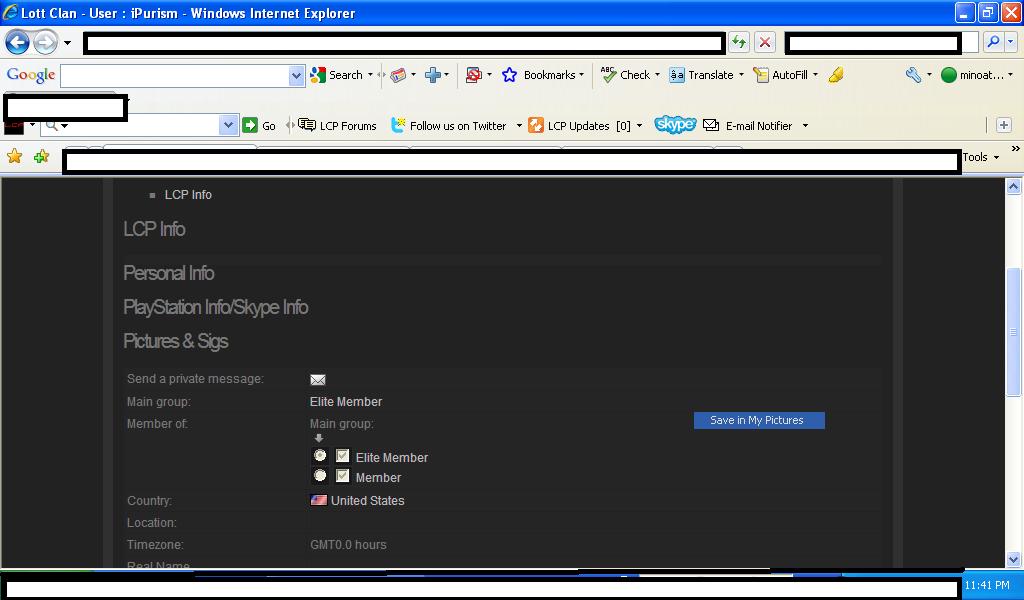The width and height of the screenshot is (1024, 600).
Task: Toggle the Member group checkbox
Action: [x=343, y=476]
